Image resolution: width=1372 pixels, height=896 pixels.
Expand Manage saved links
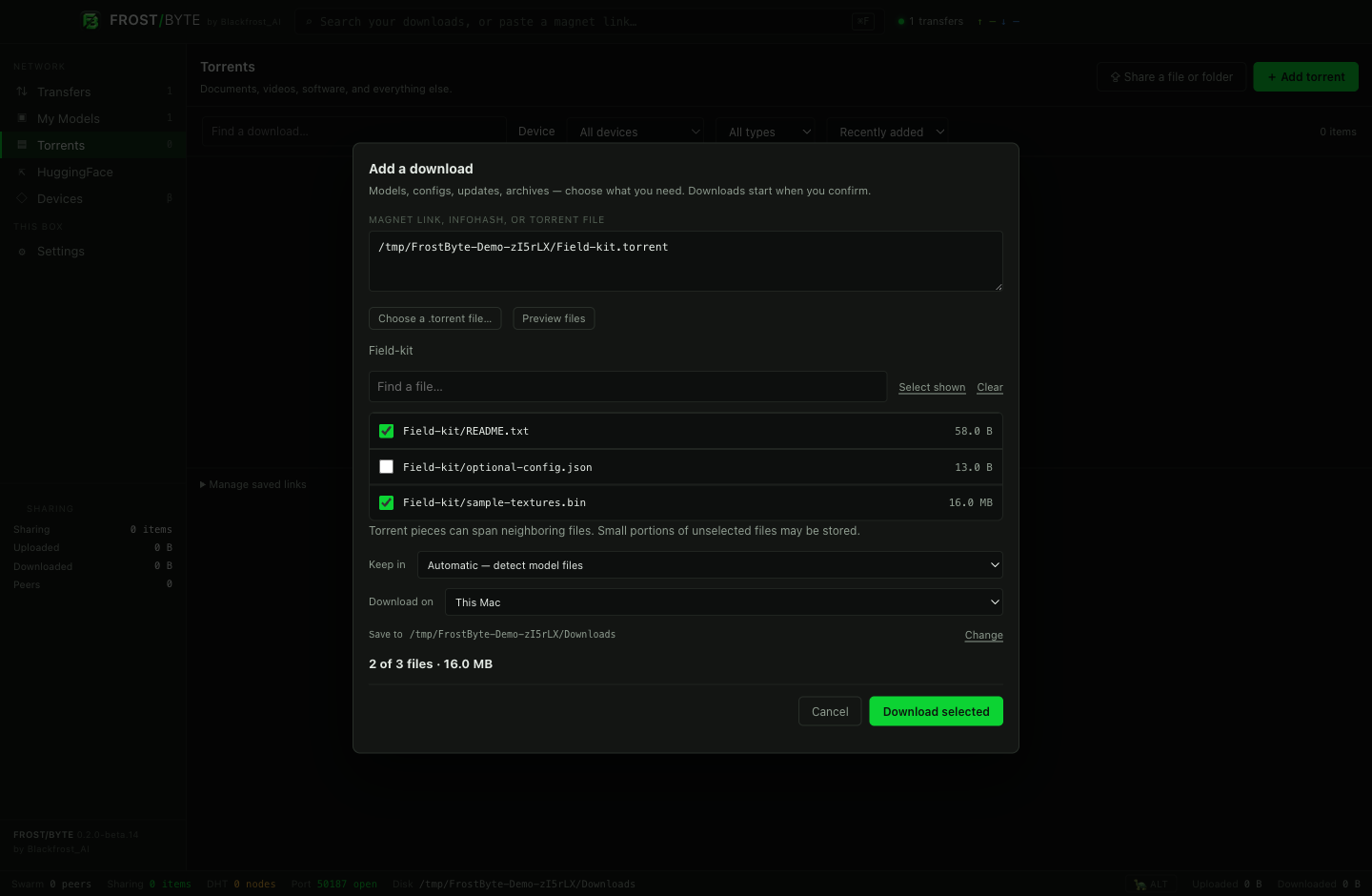point(253,485)
